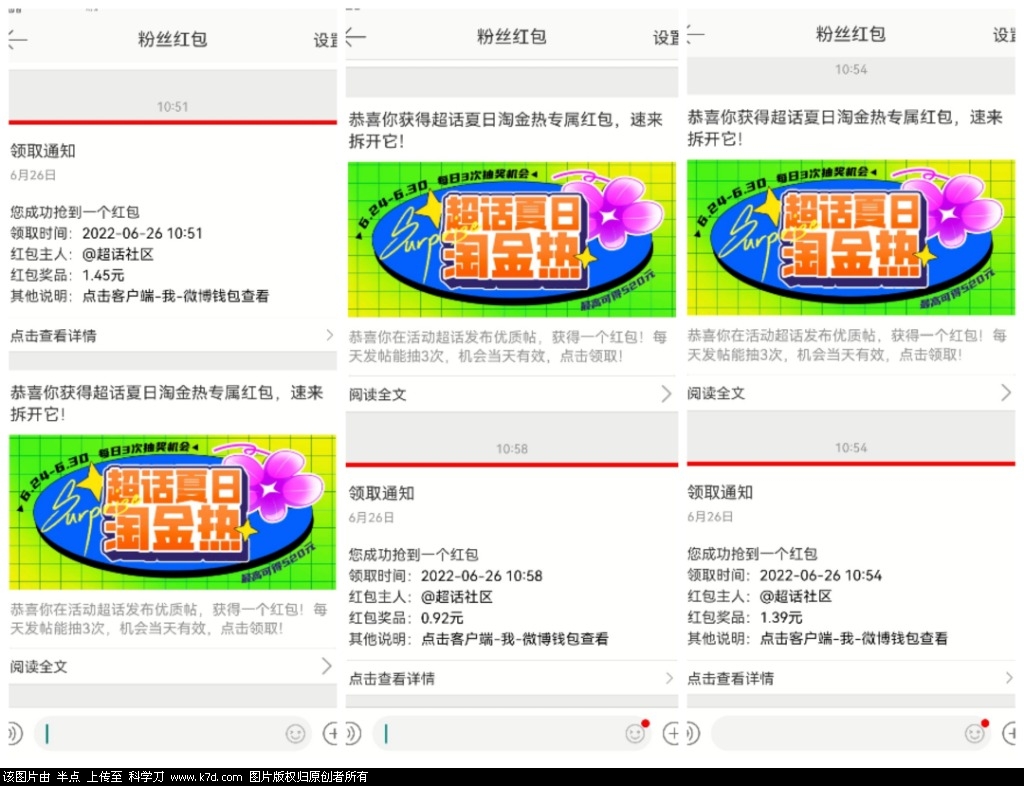This screenshot has height=786, width=1024.
Task: Tap 领取通知 title in left screen
Action: (42, 151)
